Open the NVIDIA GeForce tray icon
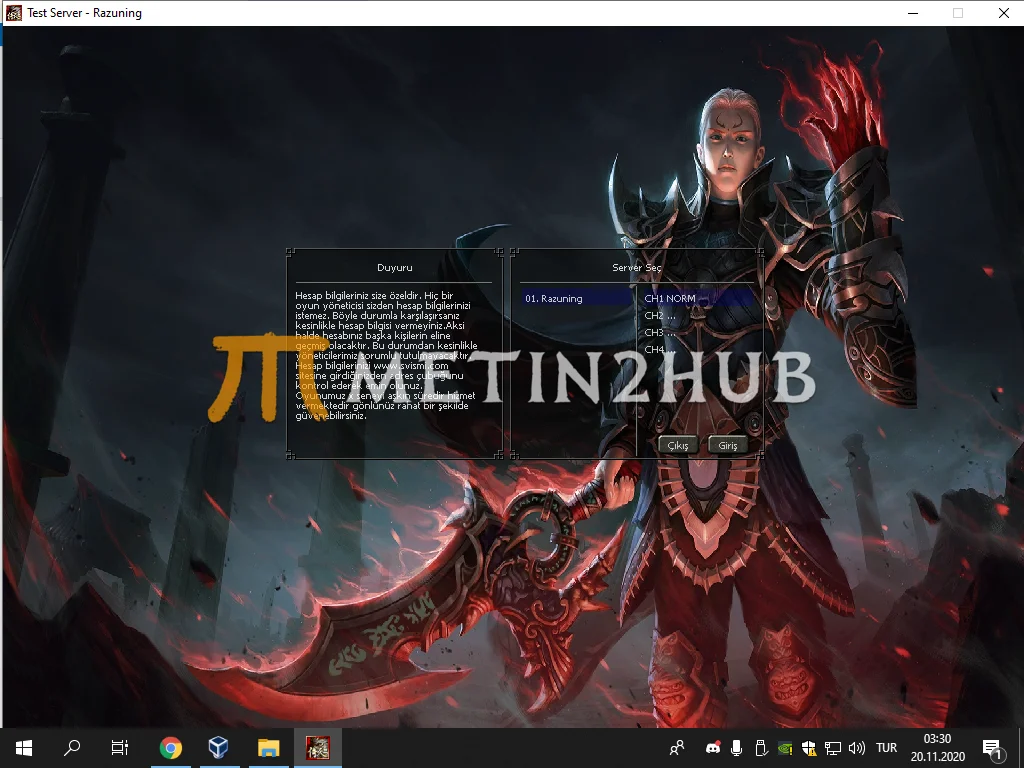Image resolution: width=1024 pixels, height=768 pixels. pos(785,747)
